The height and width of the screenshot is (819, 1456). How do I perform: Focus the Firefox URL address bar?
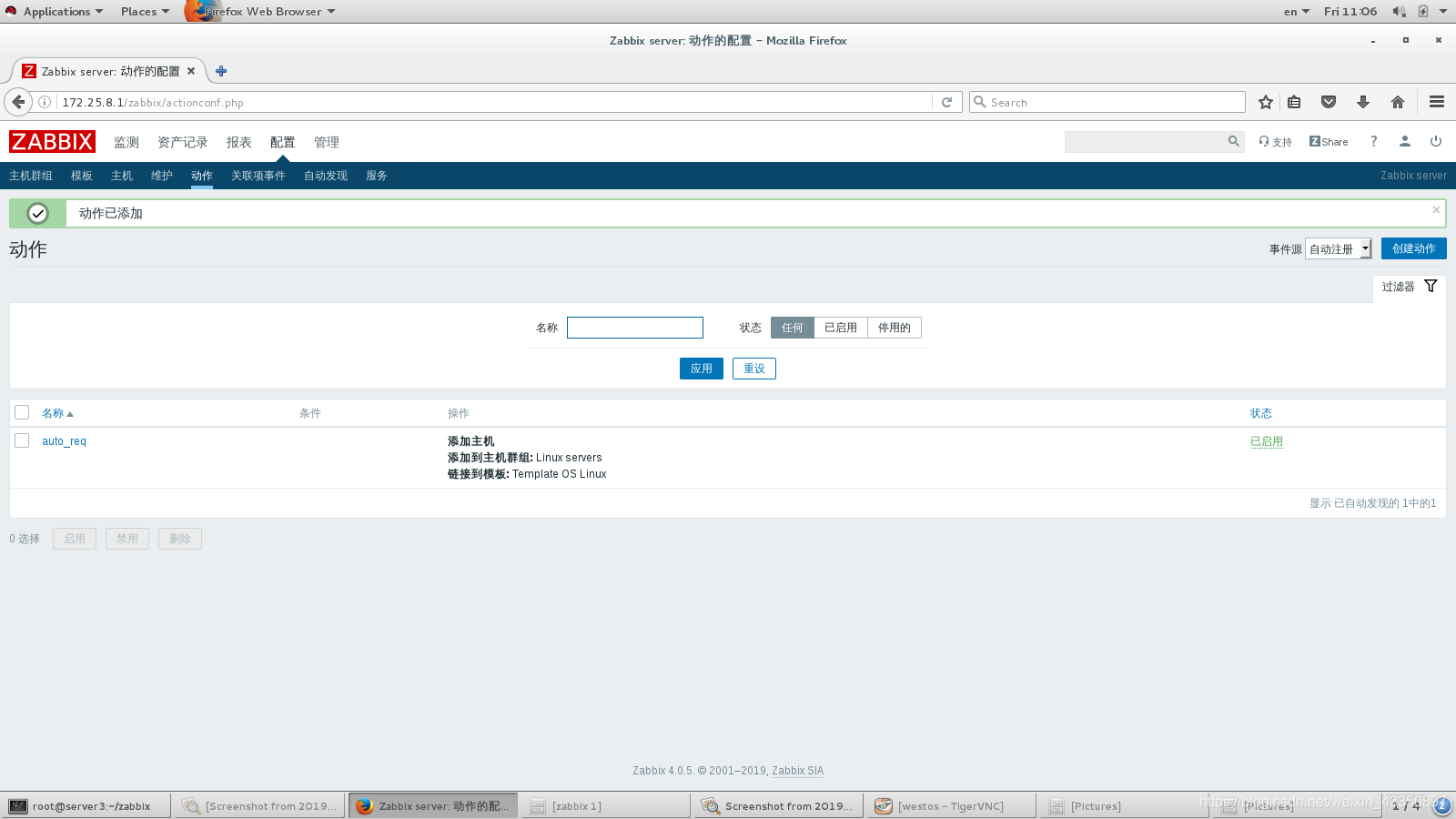pos(494,102)
